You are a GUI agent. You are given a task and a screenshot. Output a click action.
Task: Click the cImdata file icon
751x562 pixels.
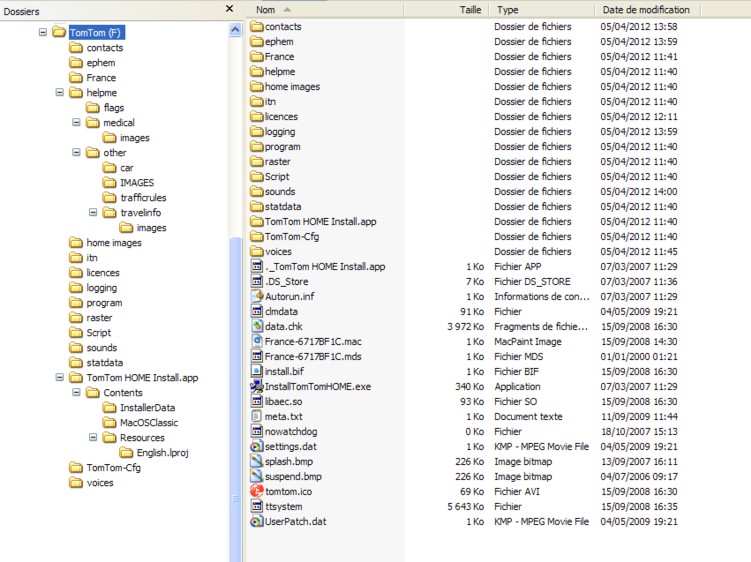[257, 311]
